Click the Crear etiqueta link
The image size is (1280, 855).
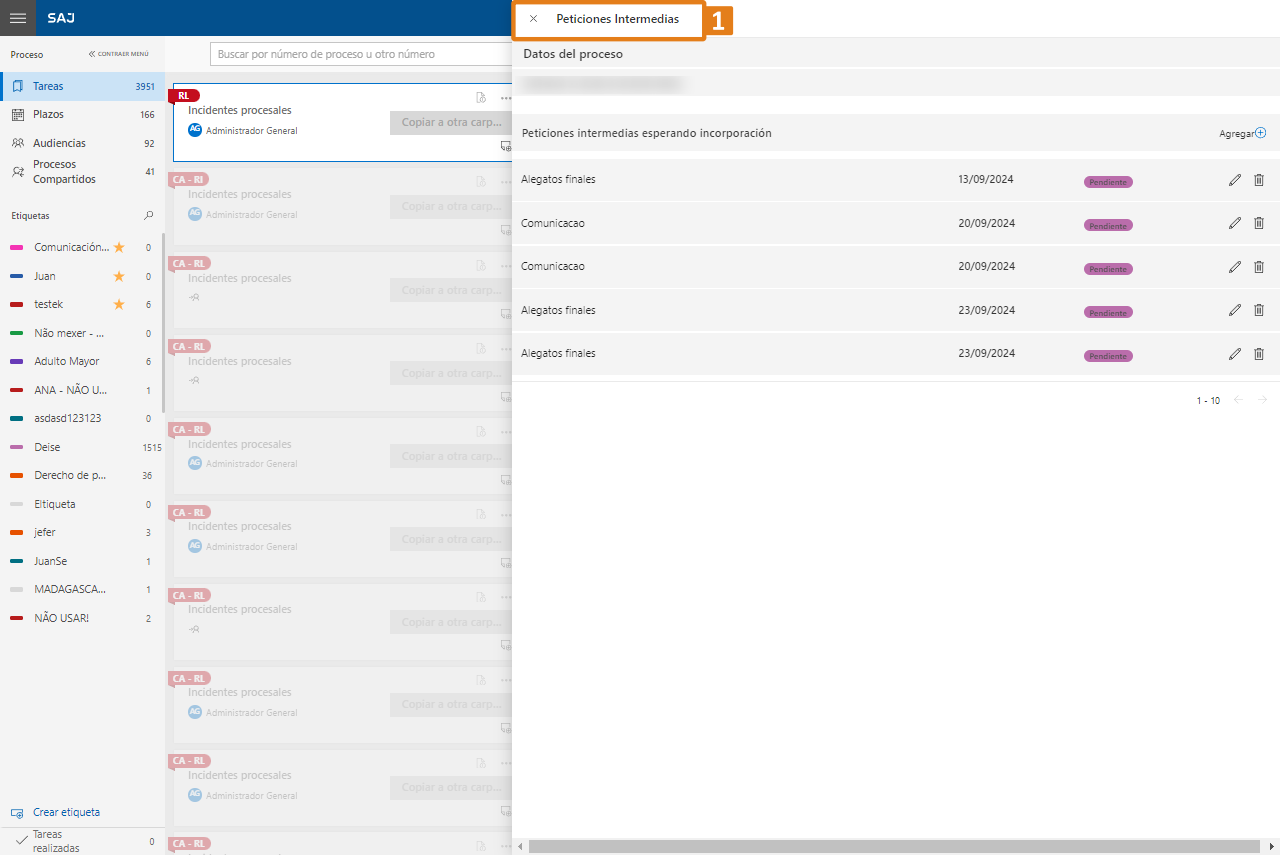pyautogui.click(x=66, y=813)
